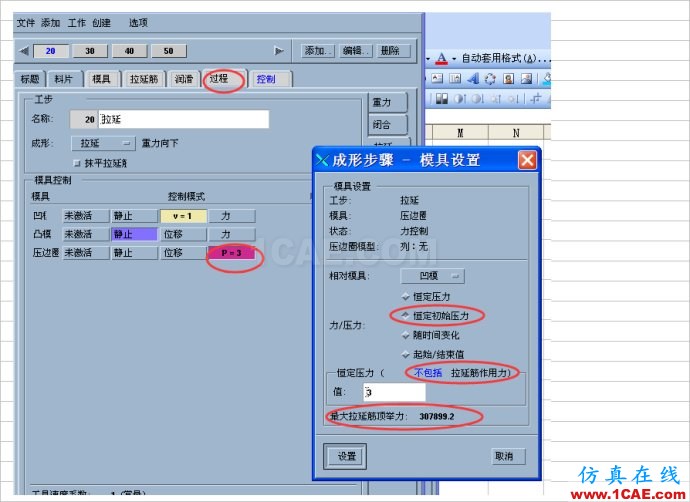Switch to the 过程 tab

coord(223,78)
